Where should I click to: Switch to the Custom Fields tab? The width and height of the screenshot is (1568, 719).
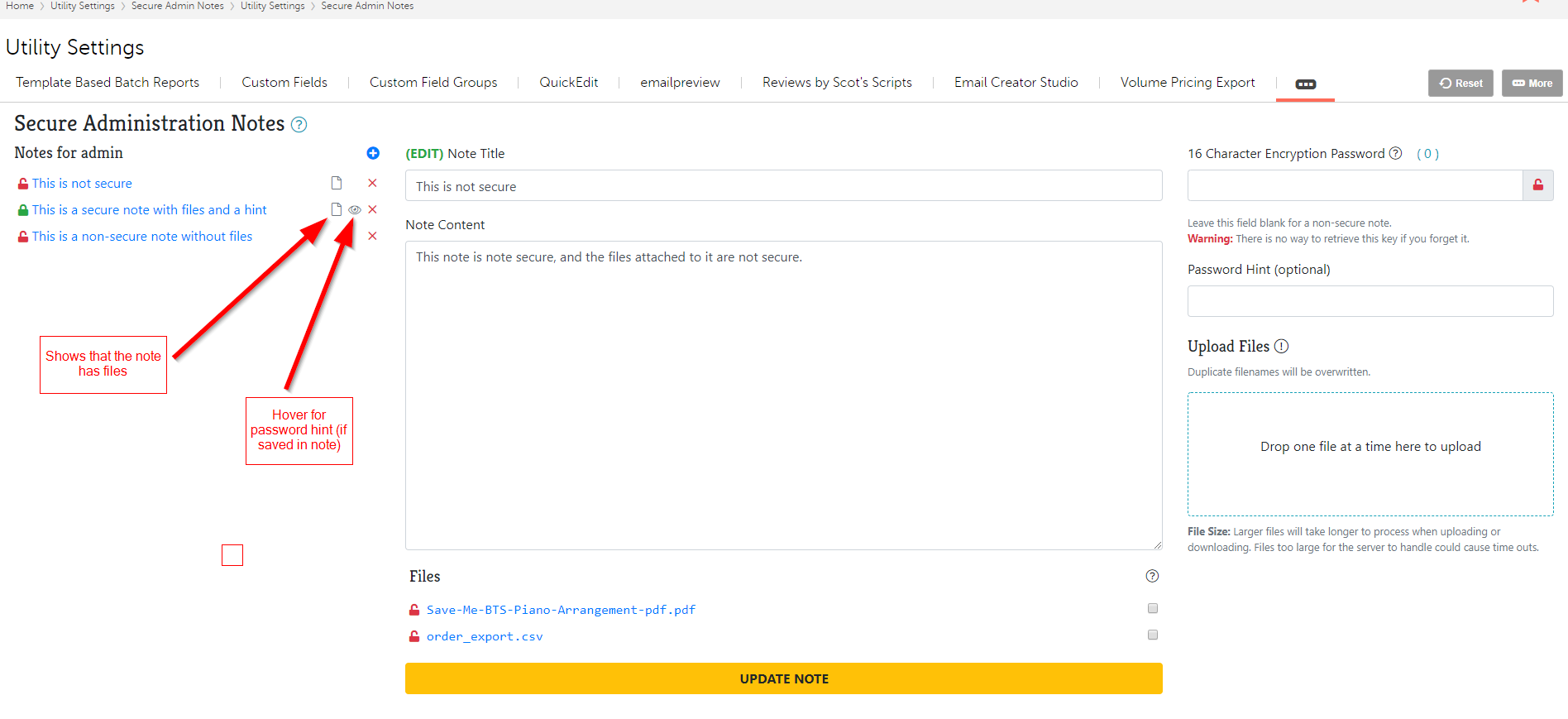pyautogui.click(x=284, y=83)
